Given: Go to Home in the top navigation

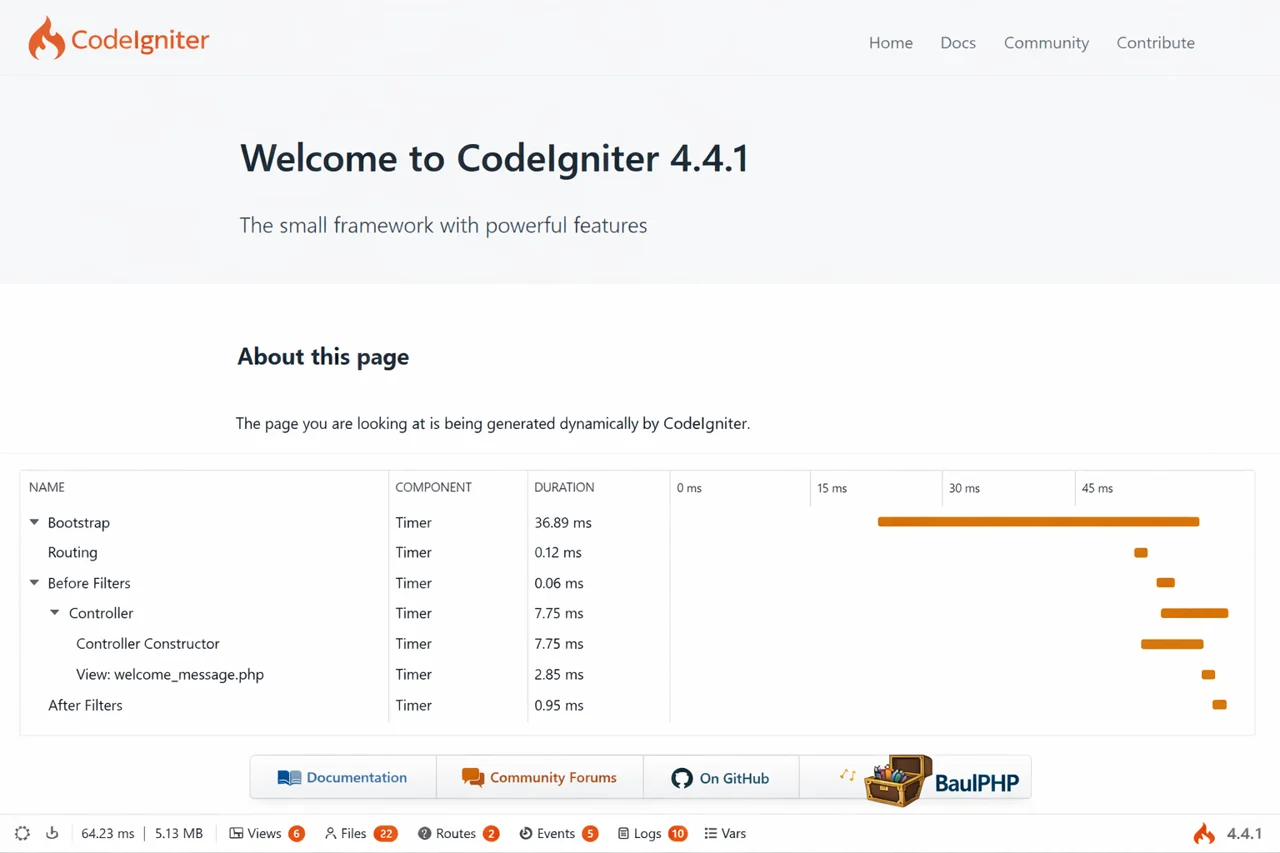Looking at the screenshot, I should point(891,43).
